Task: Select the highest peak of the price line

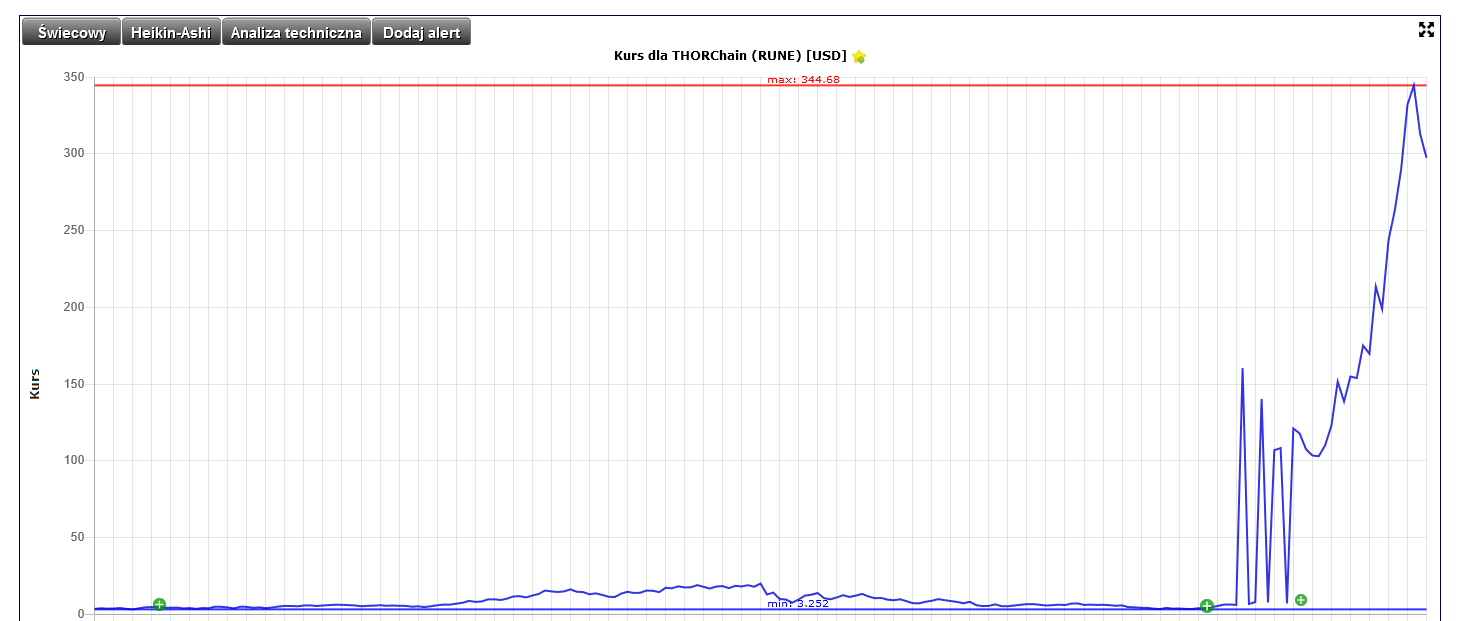Action: pos(1414,85)
